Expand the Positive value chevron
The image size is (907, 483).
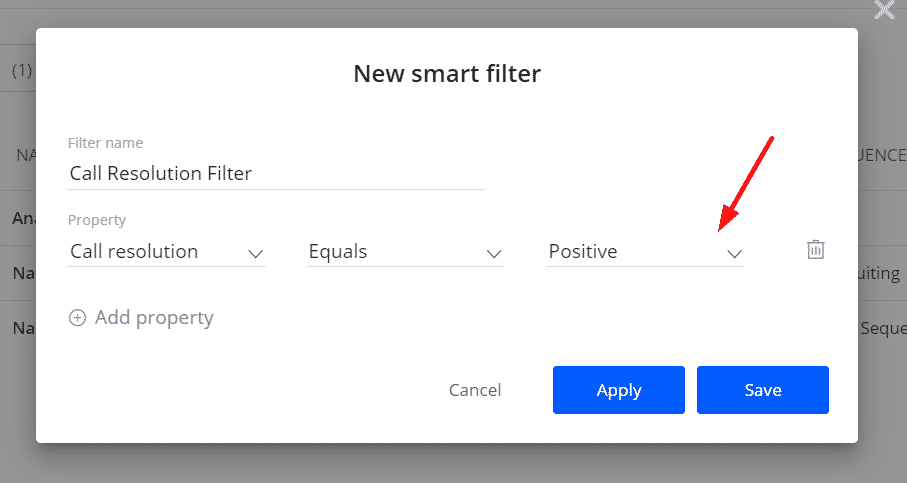point(734,253)
